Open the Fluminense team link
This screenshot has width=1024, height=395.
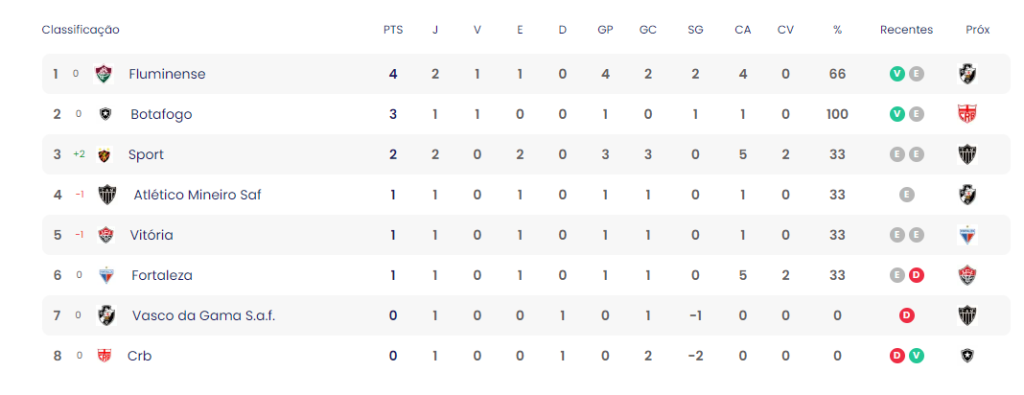click(x=167, y=74)
